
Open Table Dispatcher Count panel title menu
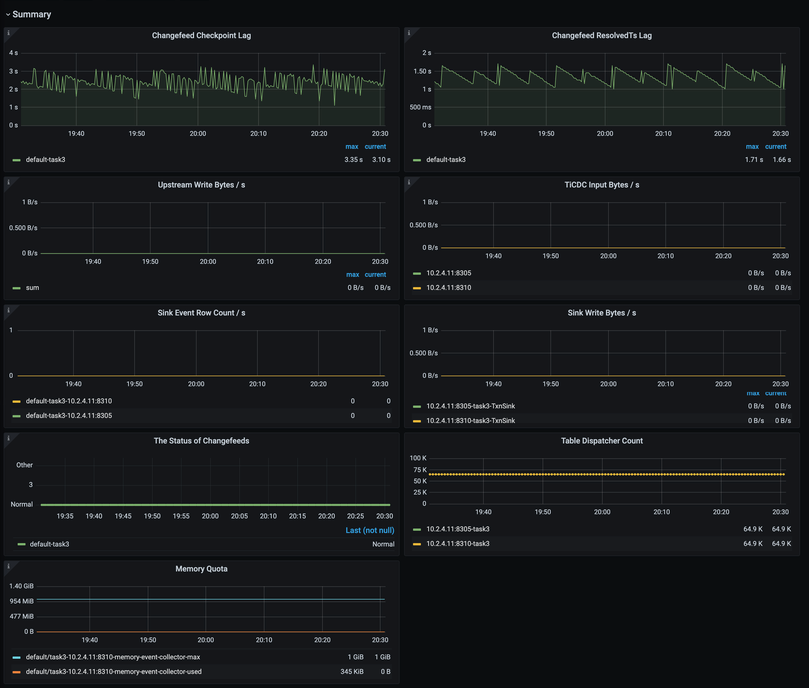click(x=601, y=441)
